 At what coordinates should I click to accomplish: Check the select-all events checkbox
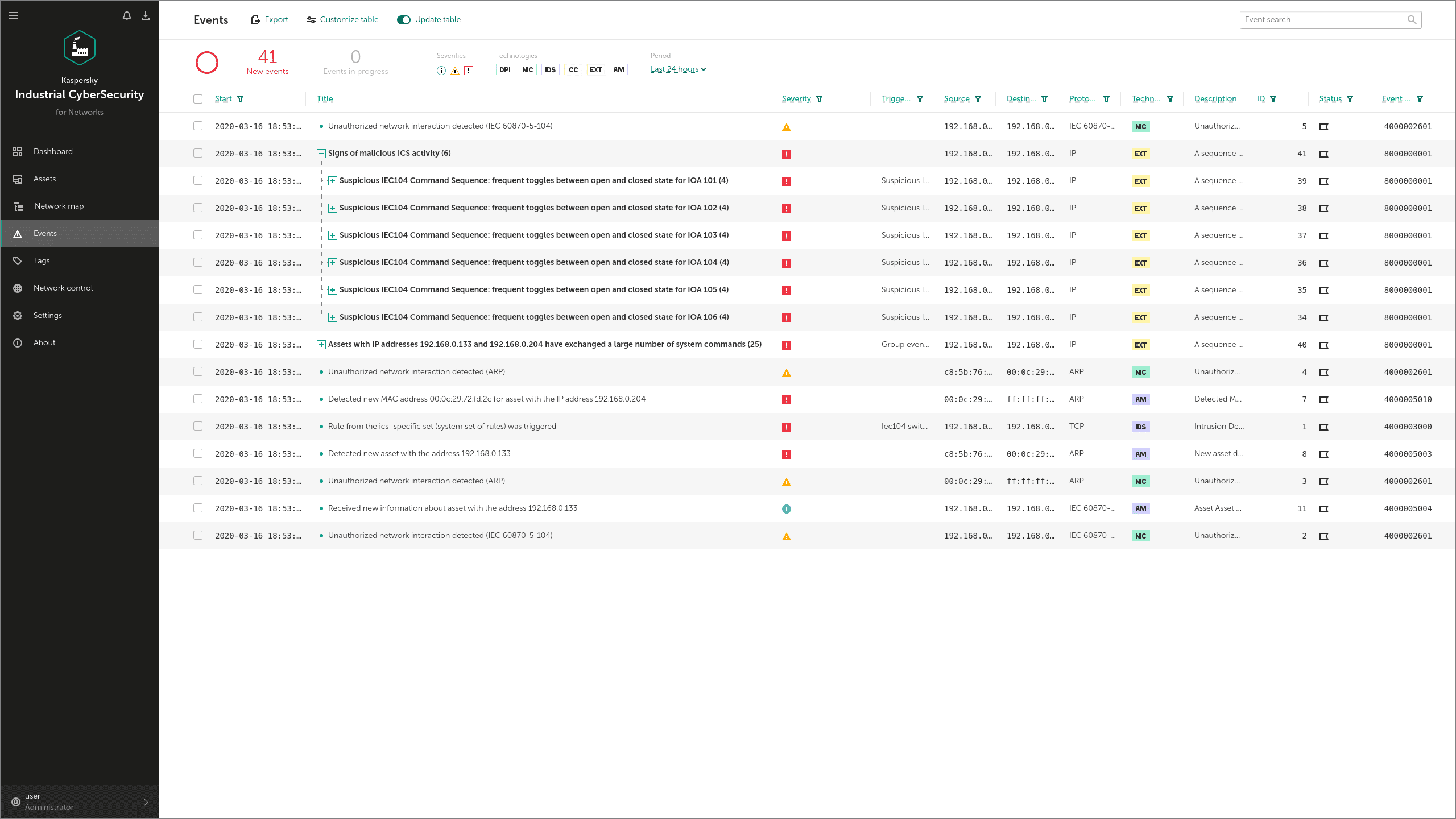(x=198, y=99)
